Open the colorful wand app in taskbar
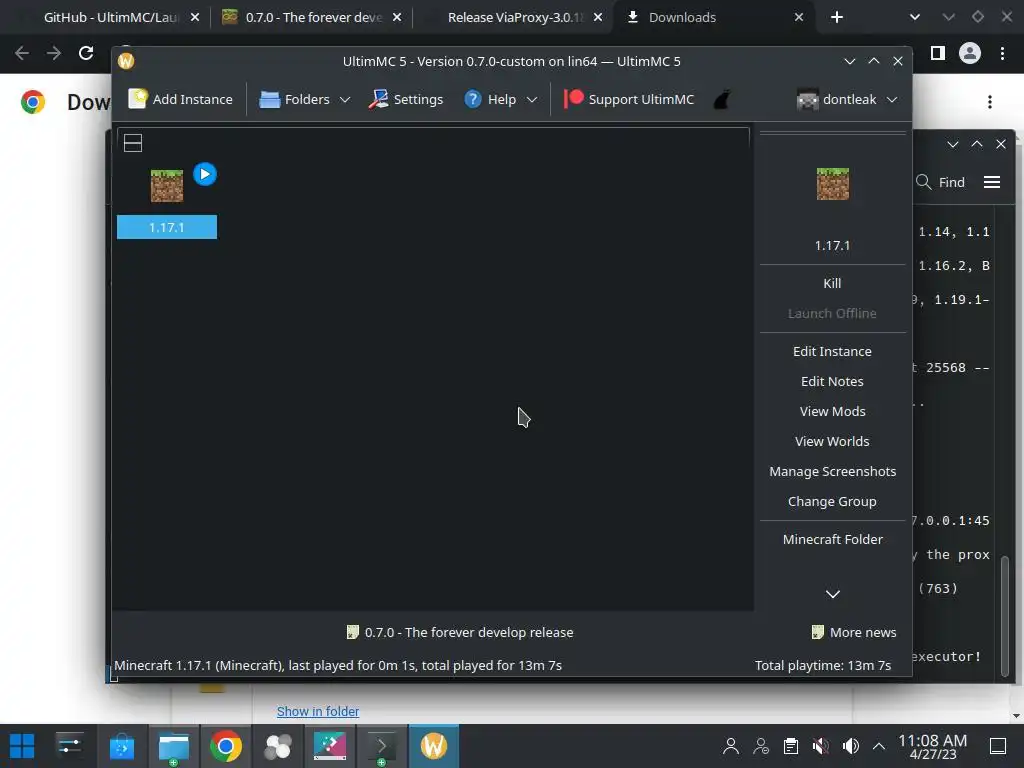 click(330, 746)
